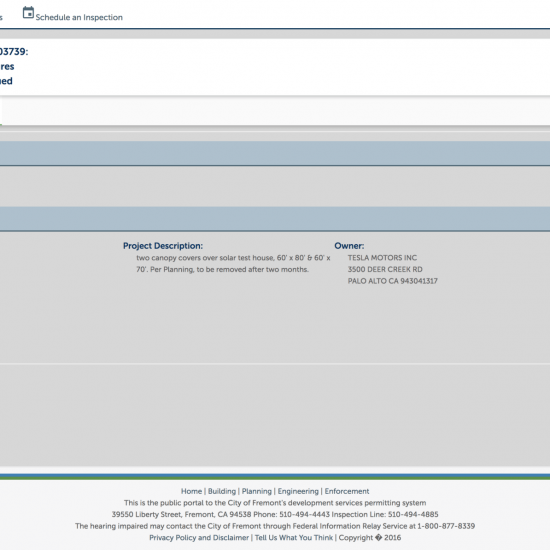Visit the Enforcement footer link
This screenshot has width=550, height=550.
coord(347,491)
